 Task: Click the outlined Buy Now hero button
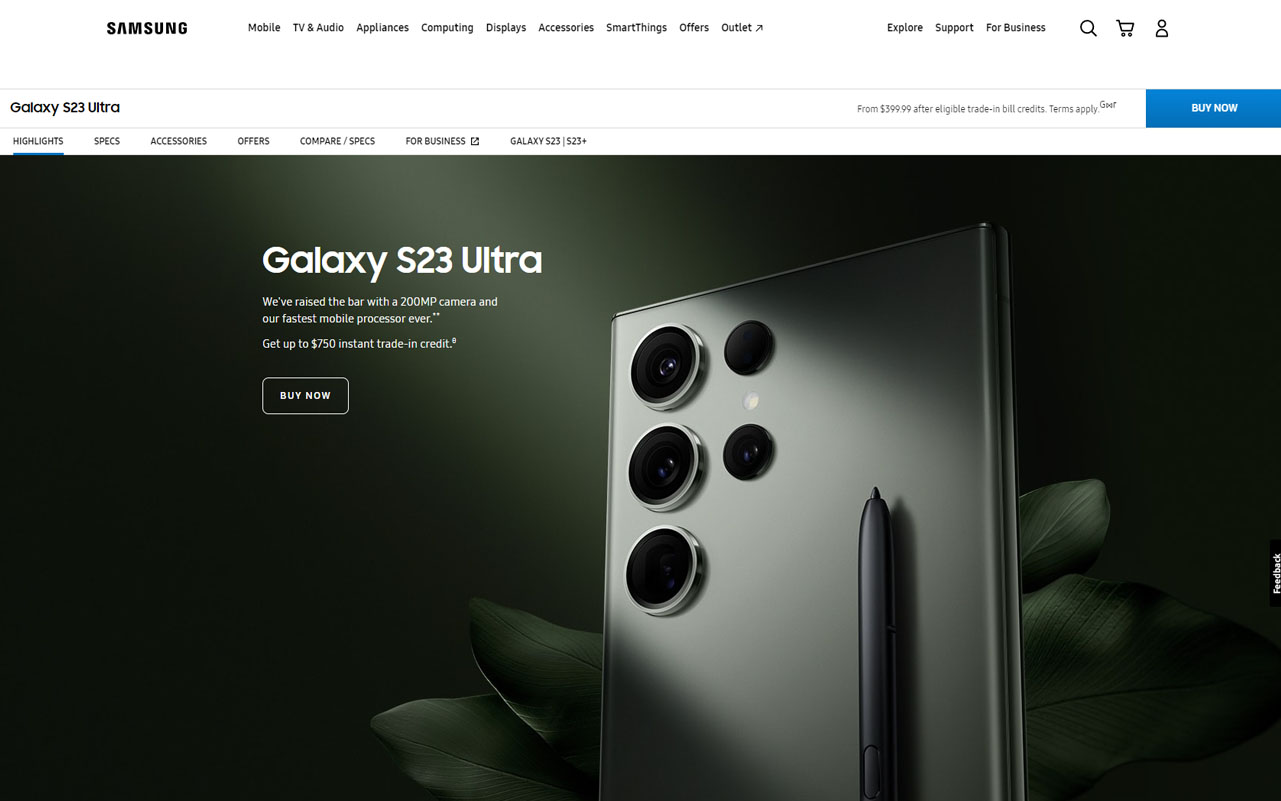[305, 396]
